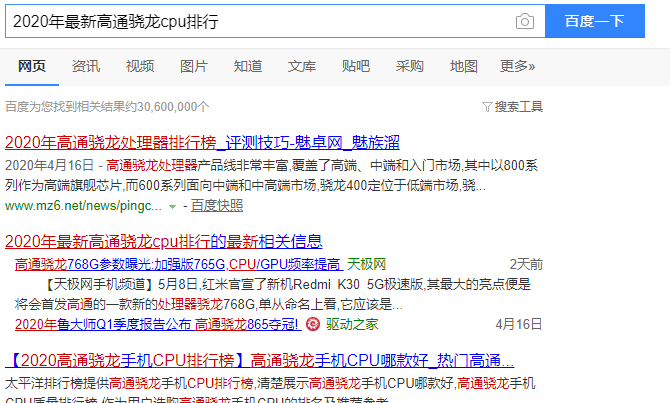Go to the 知道 tab

pos(248,67)
